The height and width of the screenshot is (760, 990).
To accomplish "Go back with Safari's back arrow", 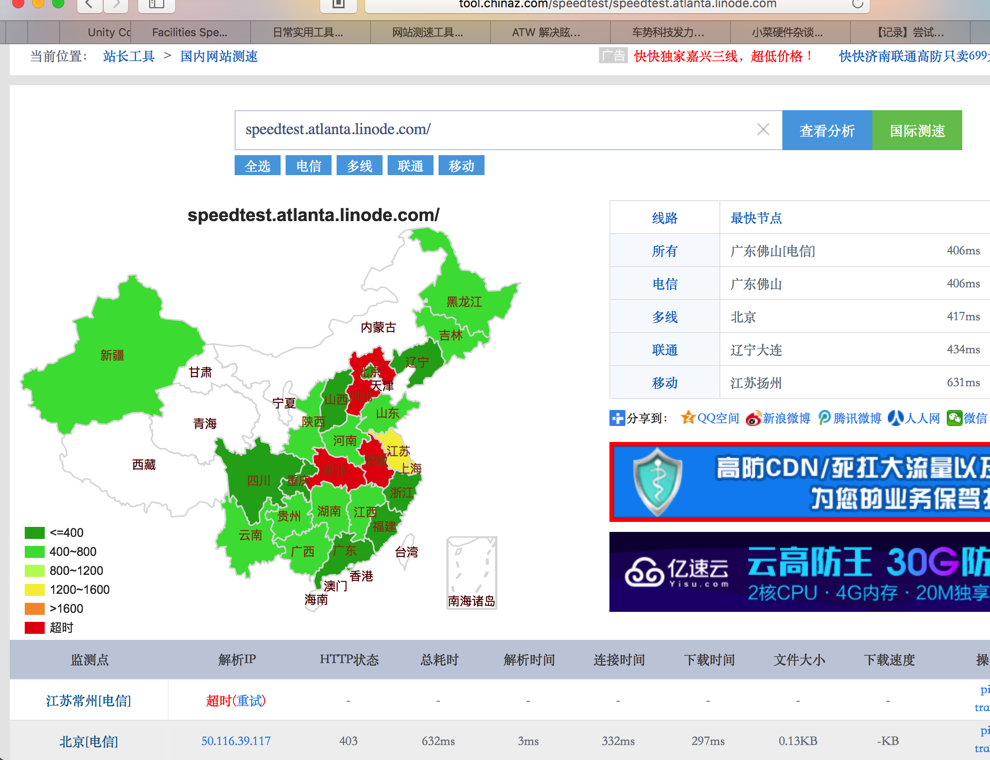I will tap(89, 4).
